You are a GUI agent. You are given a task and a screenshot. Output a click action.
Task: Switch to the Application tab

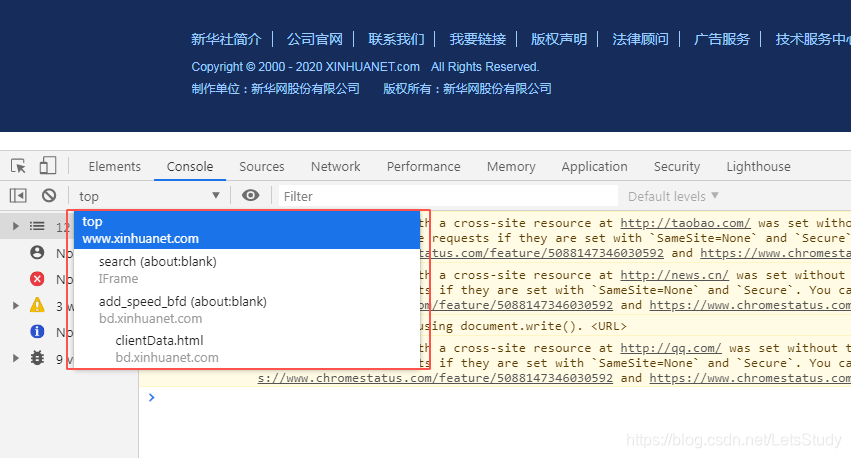(x=594, y=167)
